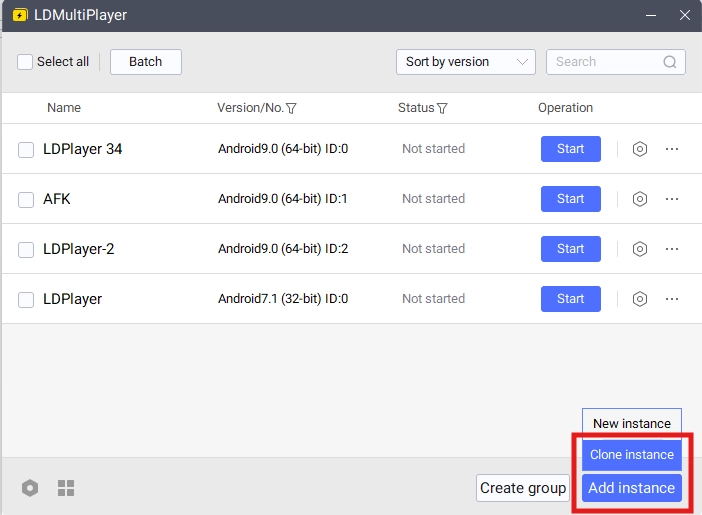Open more options menu for LDPlayer row
The height and width of the screenshot is (515, 702).
point(672,299)
